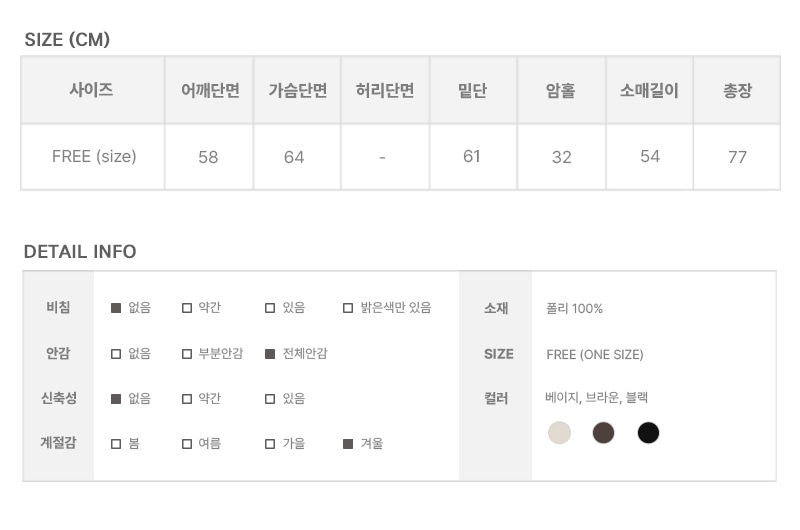Select the black color swatch
The width and height of the screenshot is (800, 530).
(648, 433)
